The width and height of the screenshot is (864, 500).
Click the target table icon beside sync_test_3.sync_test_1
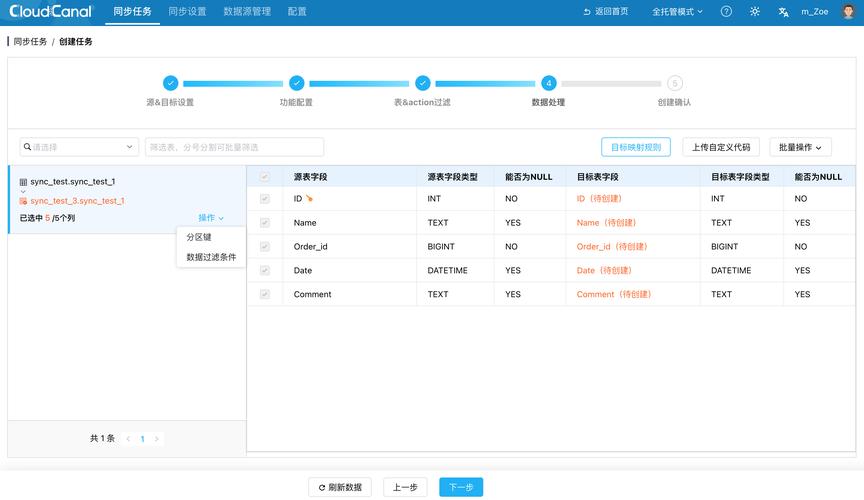(x=23, y=201)
